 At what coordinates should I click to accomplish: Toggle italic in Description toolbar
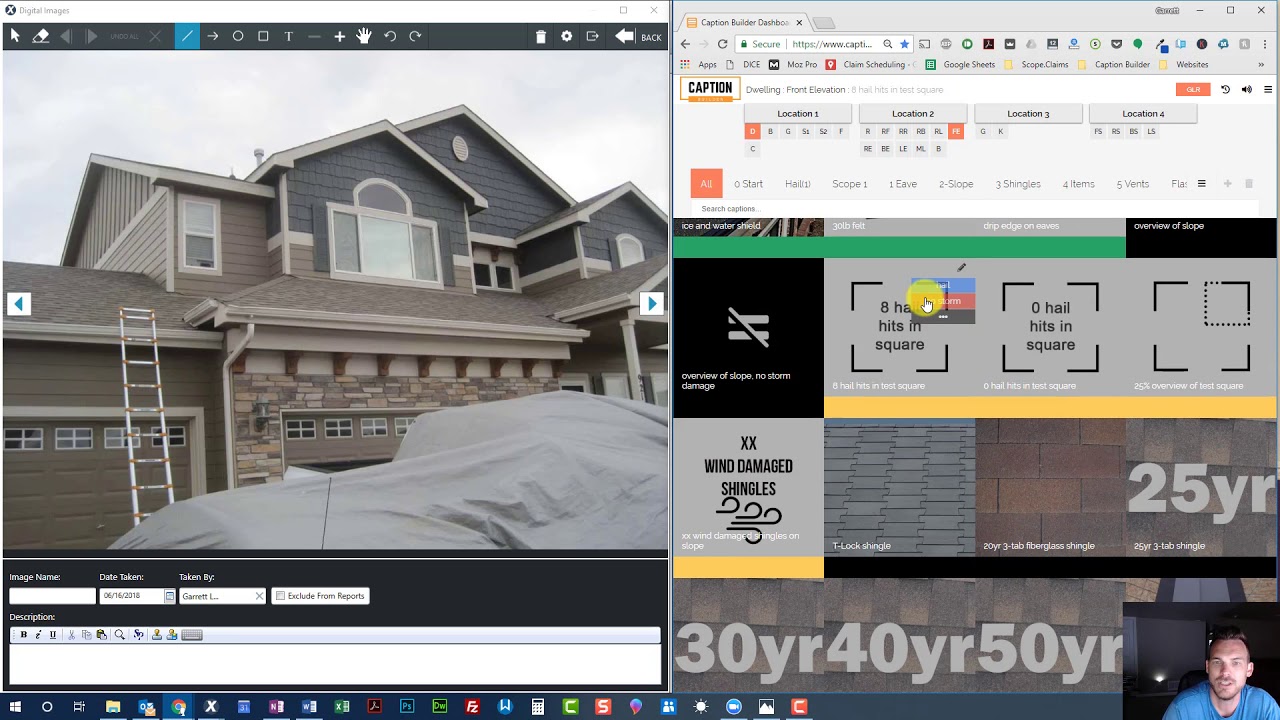38,635
